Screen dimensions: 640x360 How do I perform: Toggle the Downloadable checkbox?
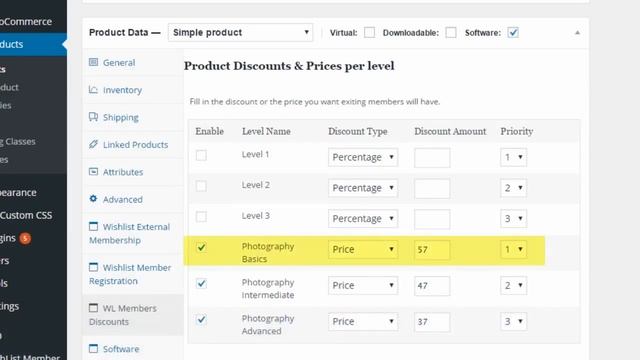click(x=451, y=33)
